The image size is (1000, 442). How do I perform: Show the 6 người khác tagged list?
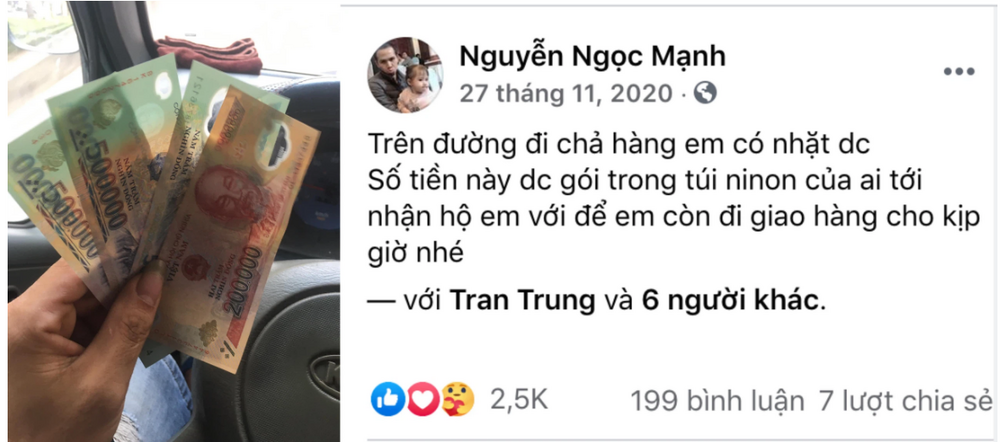[729, 301]
